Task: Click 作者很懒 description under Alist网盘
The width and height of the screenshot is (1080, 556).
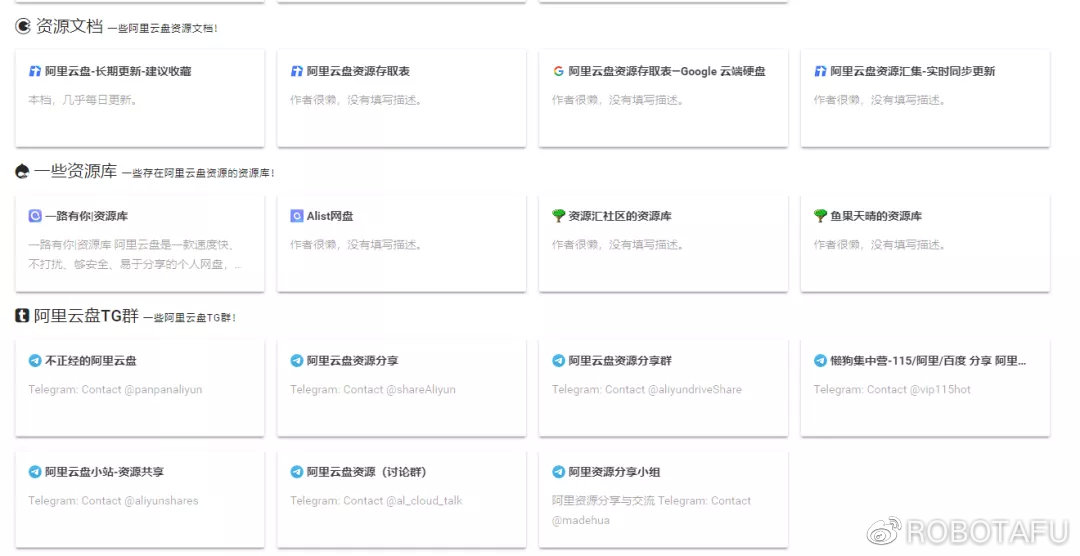Action: pos(356,245)
